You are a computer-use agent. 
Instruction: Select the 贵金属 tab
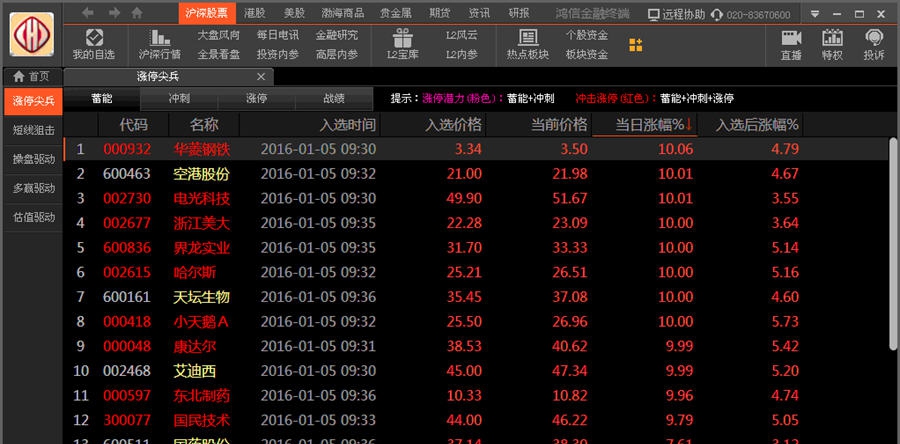click(x=397, y=13)
